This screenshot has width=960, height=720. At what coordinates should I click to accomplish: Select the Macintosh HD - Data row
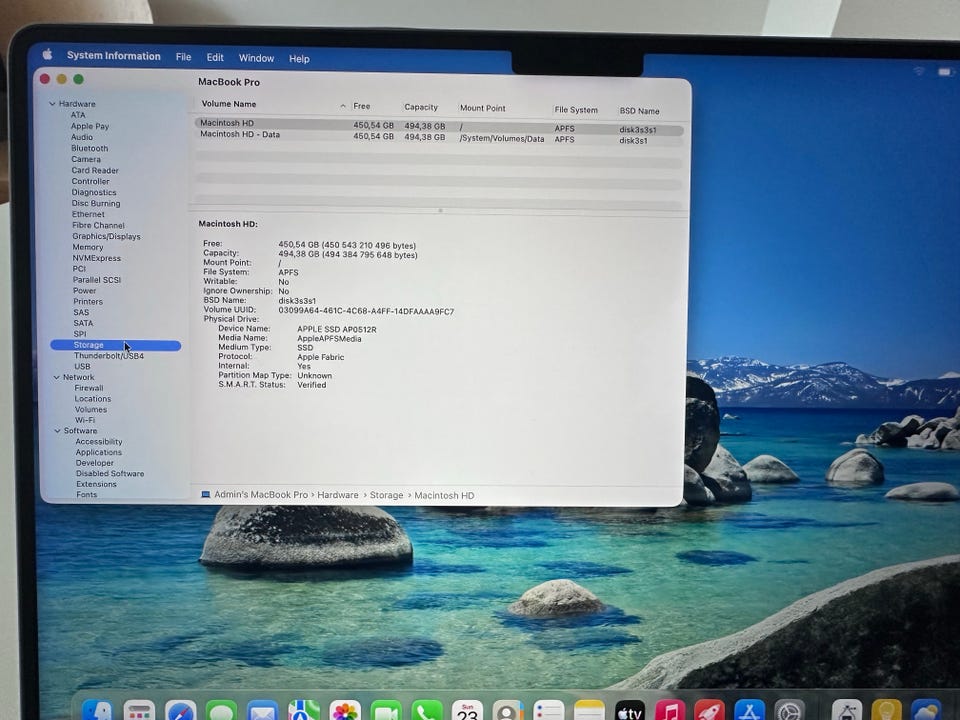tap(439, 137)
